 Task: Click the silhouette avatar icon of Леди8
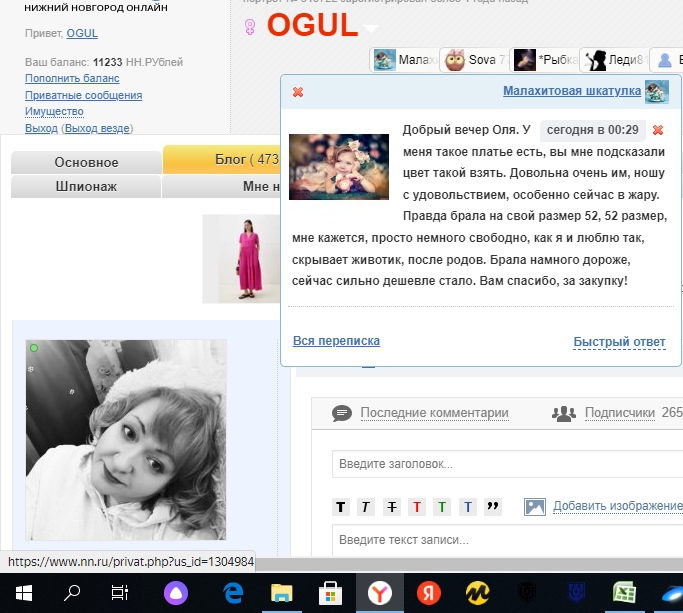click(x=595, y=60)
